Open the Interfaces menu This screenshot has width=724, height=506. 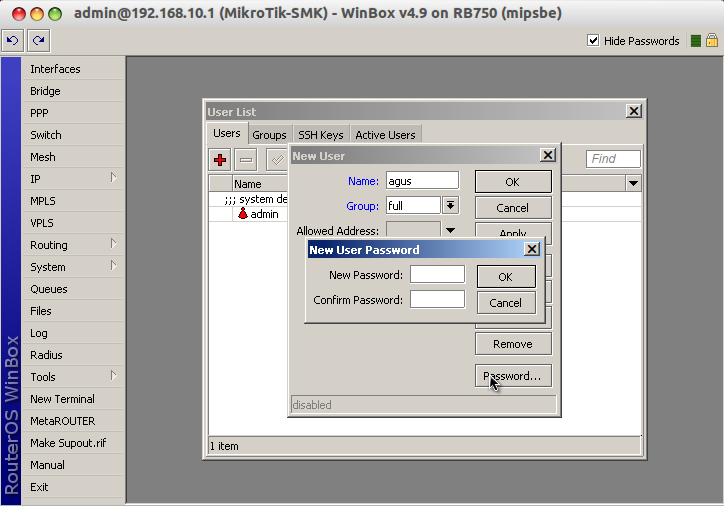(x=73, y=69)
